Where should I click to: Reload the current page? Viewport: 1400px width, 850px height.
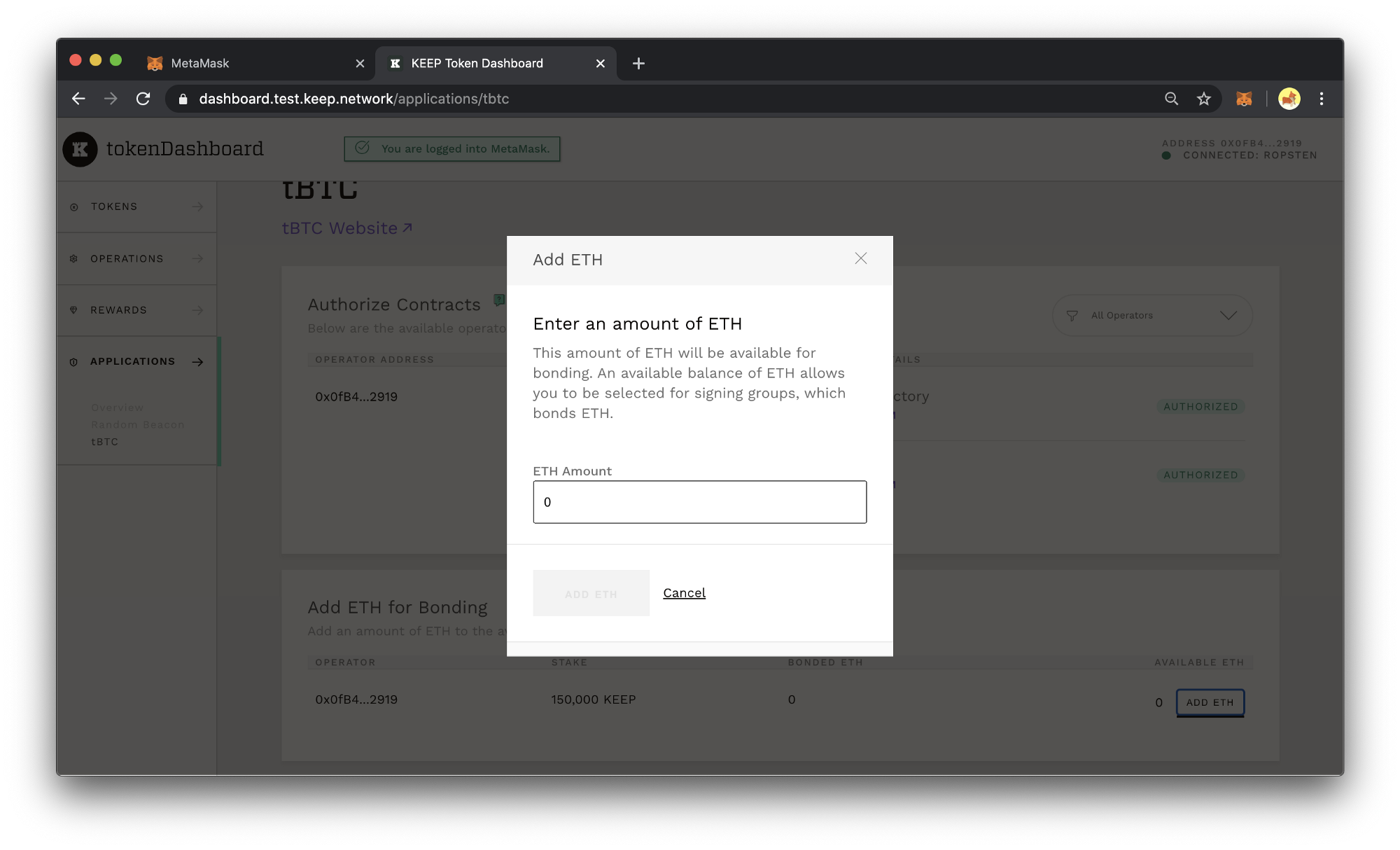(143, 99)
